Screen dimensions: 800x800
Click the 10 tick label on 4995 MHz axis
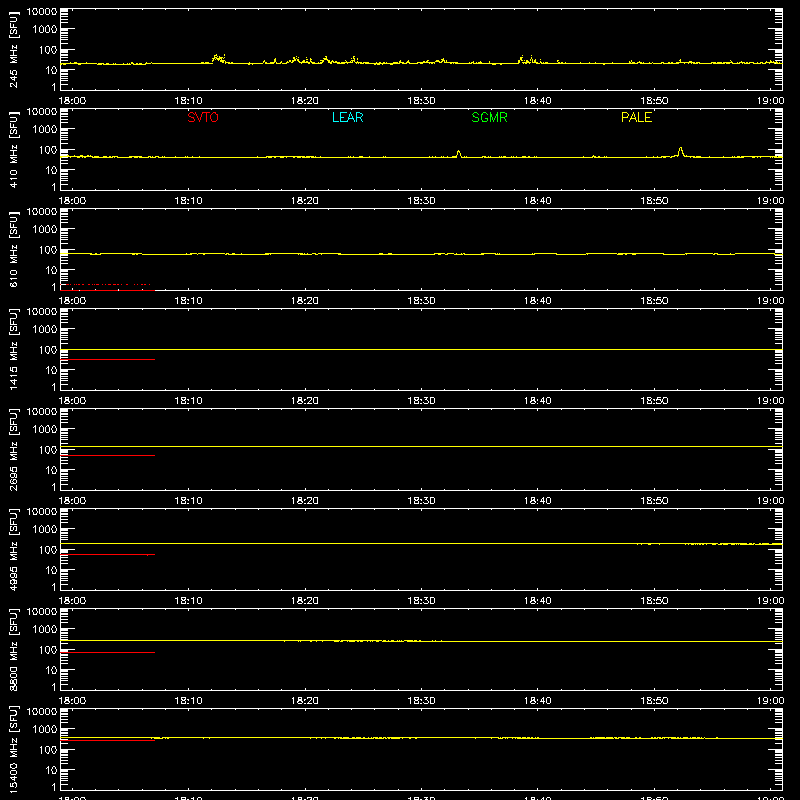click(52, 570)
